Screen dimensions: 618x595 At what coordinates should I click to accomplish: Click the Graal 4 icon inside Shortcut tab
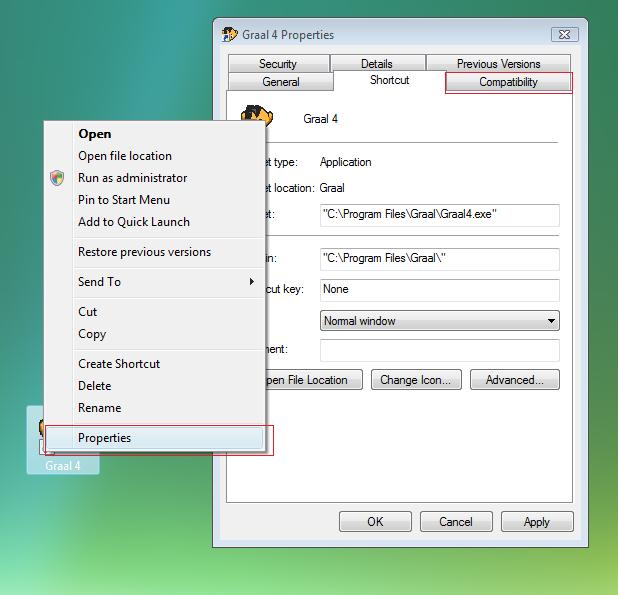256,117
